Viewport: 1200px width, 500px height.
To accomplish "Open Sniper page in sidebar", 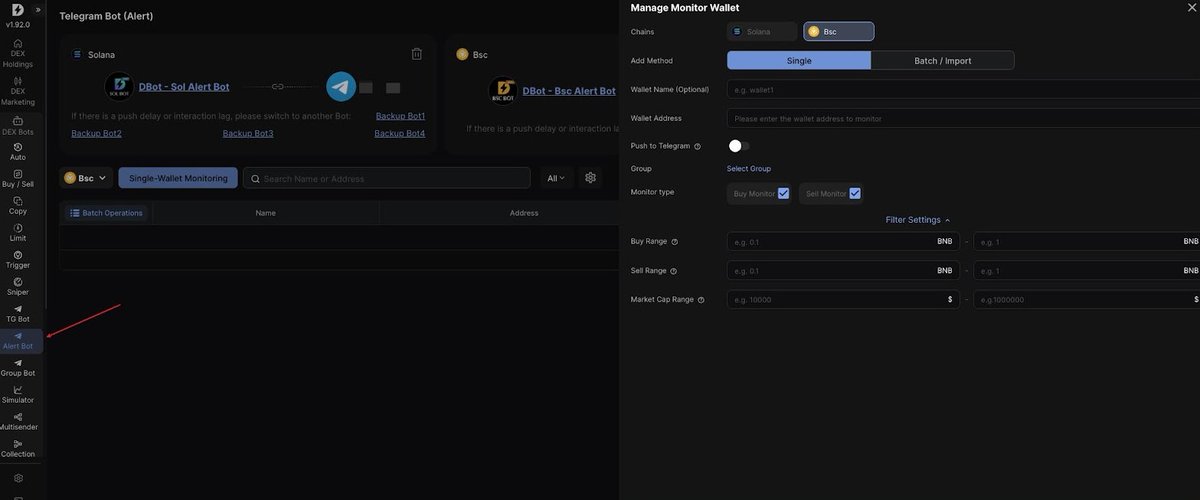I will (x=18, y=287).
